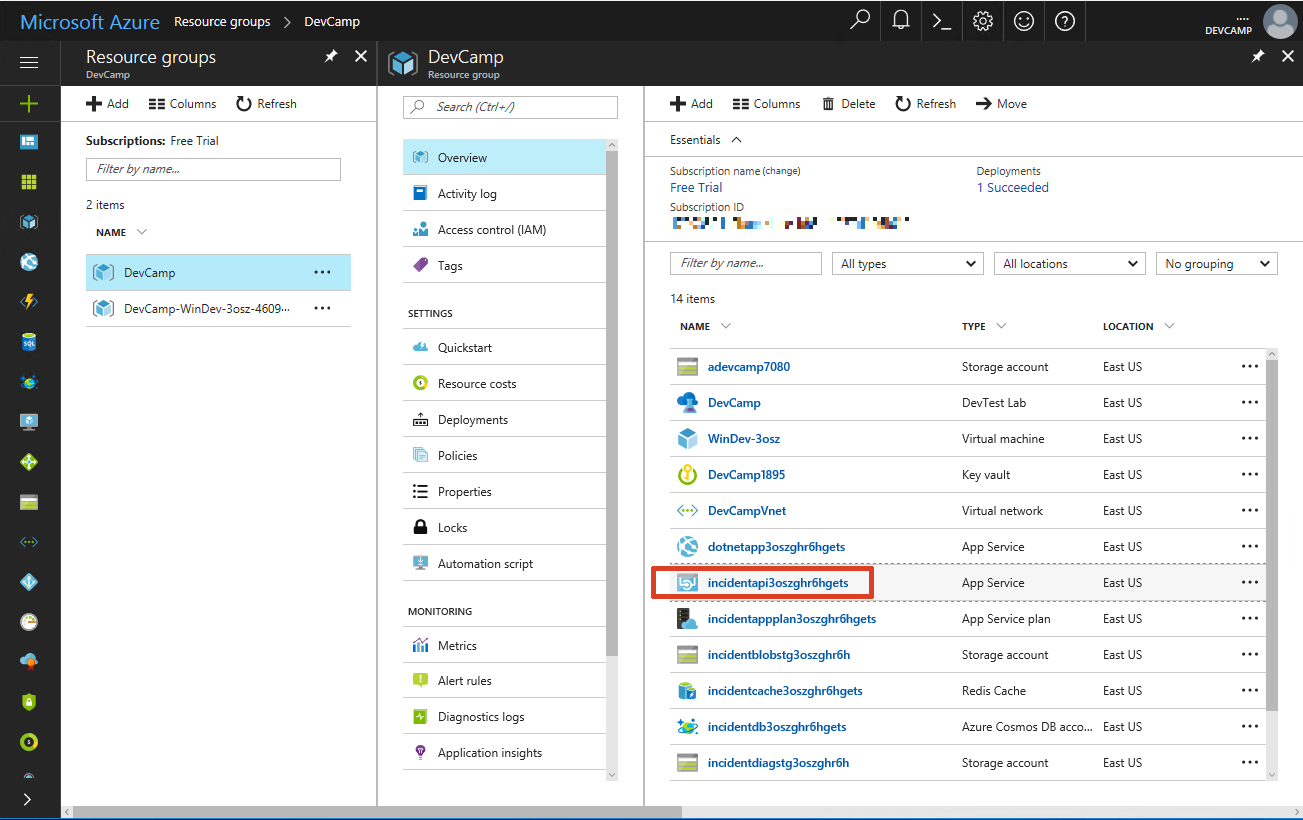Click Add in Resource groups blade toolbar
This screenshot has width=1303, height=820.
click(107, 103)
